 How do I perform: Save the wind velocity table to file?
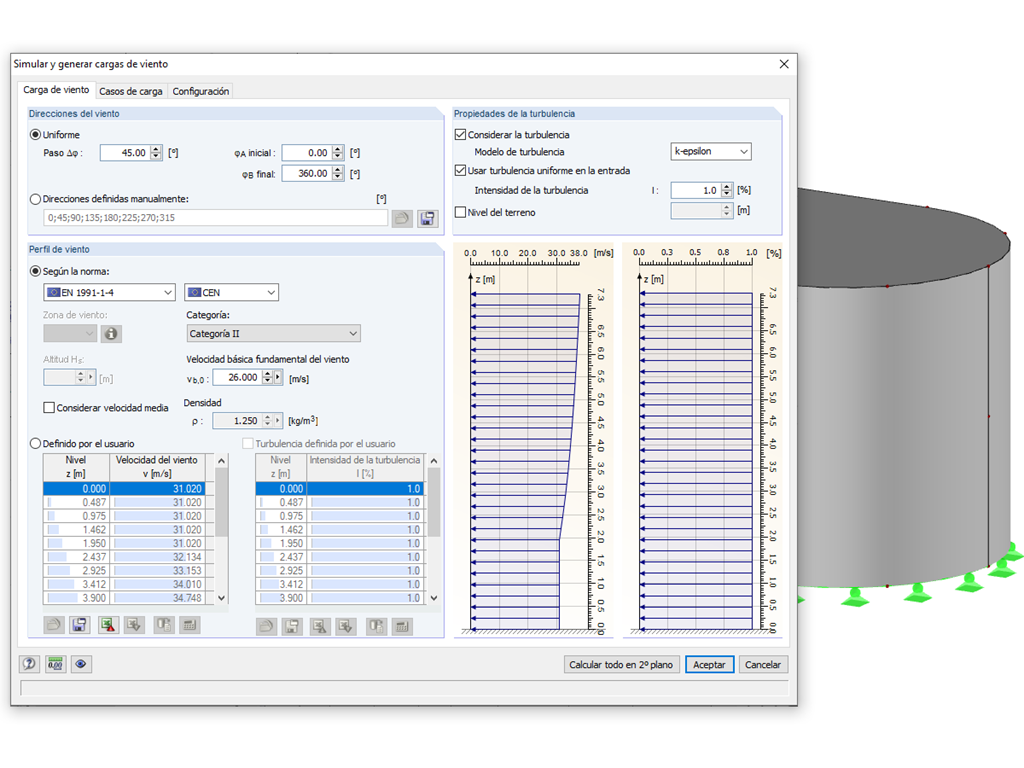[x=78, y=625]
